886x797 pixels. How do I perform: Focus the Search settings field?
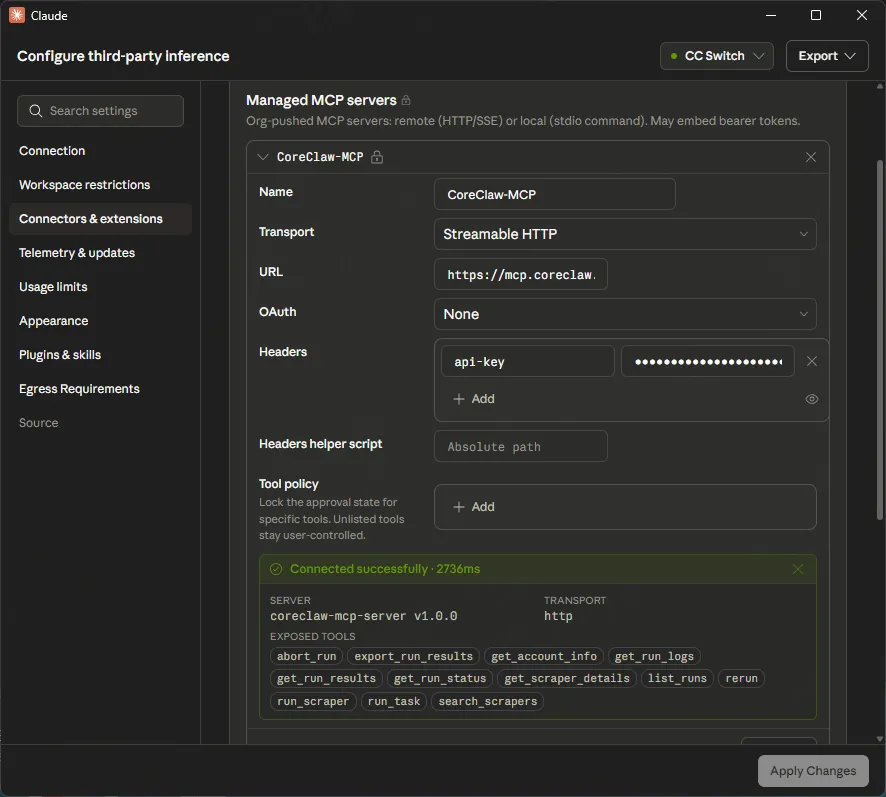pyautogui.click(x=101, y=111)
